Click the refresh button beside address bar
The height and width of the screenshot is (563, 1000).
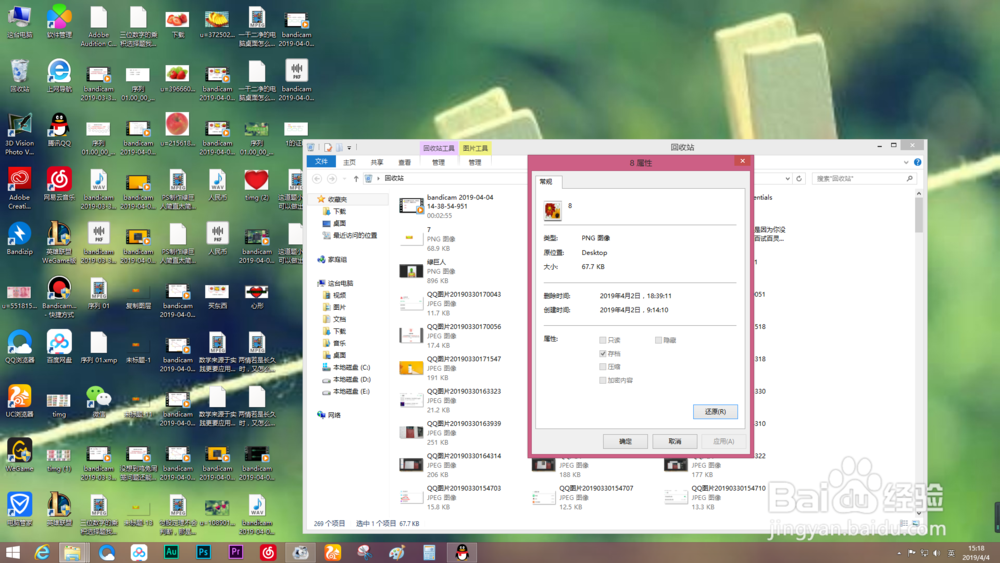pyautogui.click(x=798, y=179)
